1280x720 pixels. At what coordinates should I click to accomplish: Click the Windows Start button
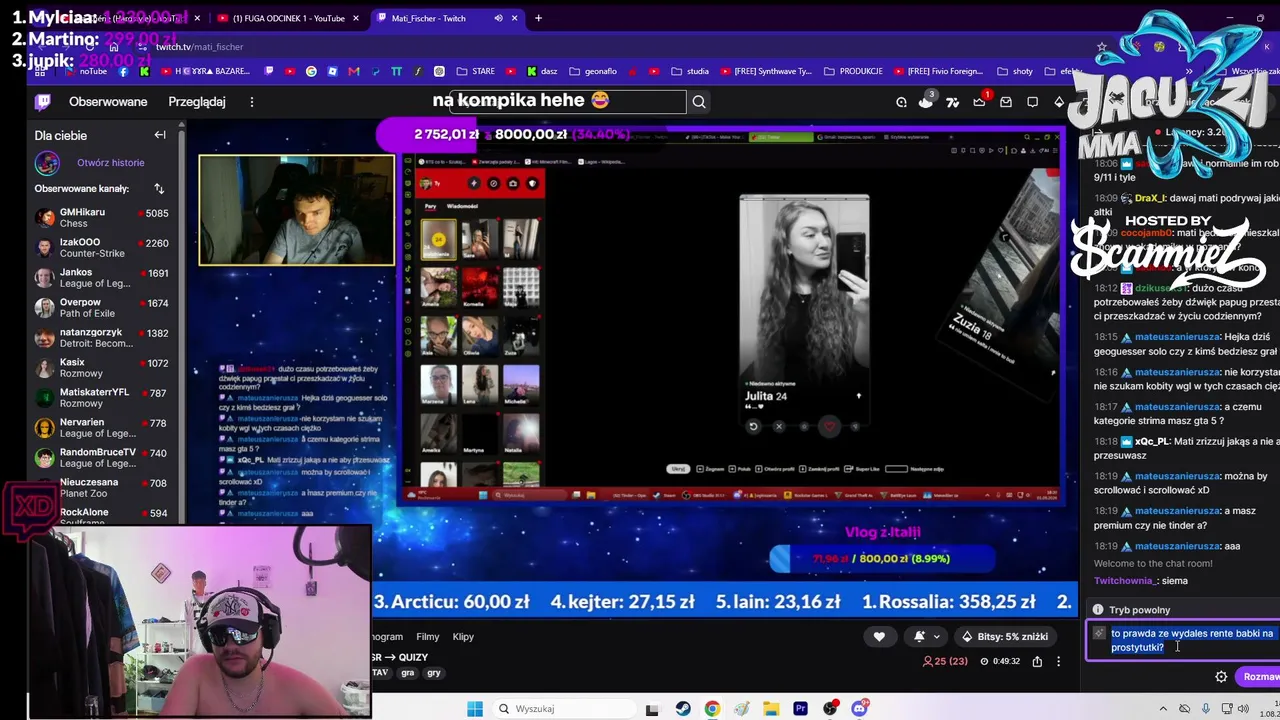pos(475,709)
